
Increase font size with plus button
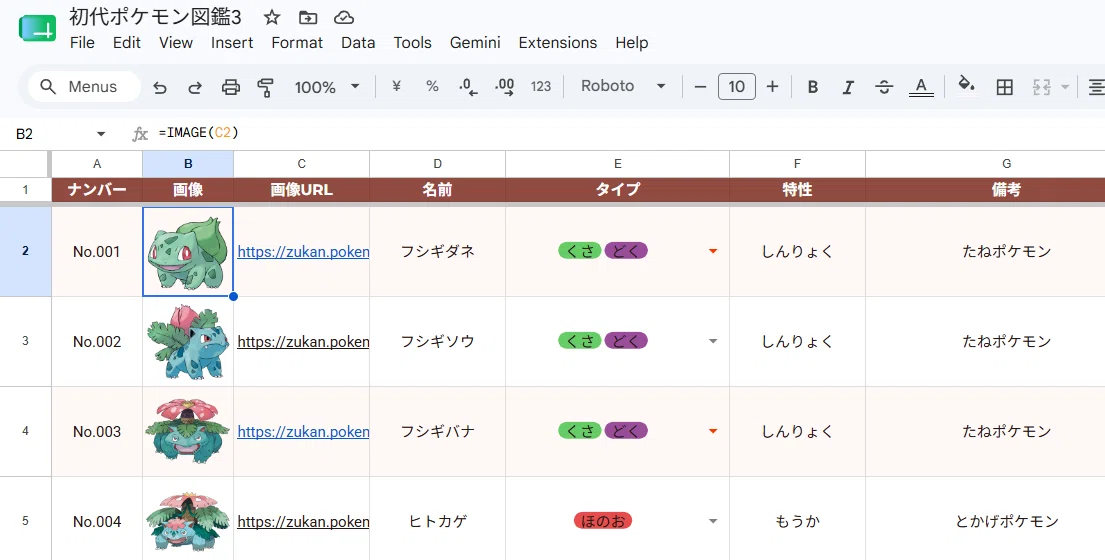pyautogui.click(x=772, y=86)
